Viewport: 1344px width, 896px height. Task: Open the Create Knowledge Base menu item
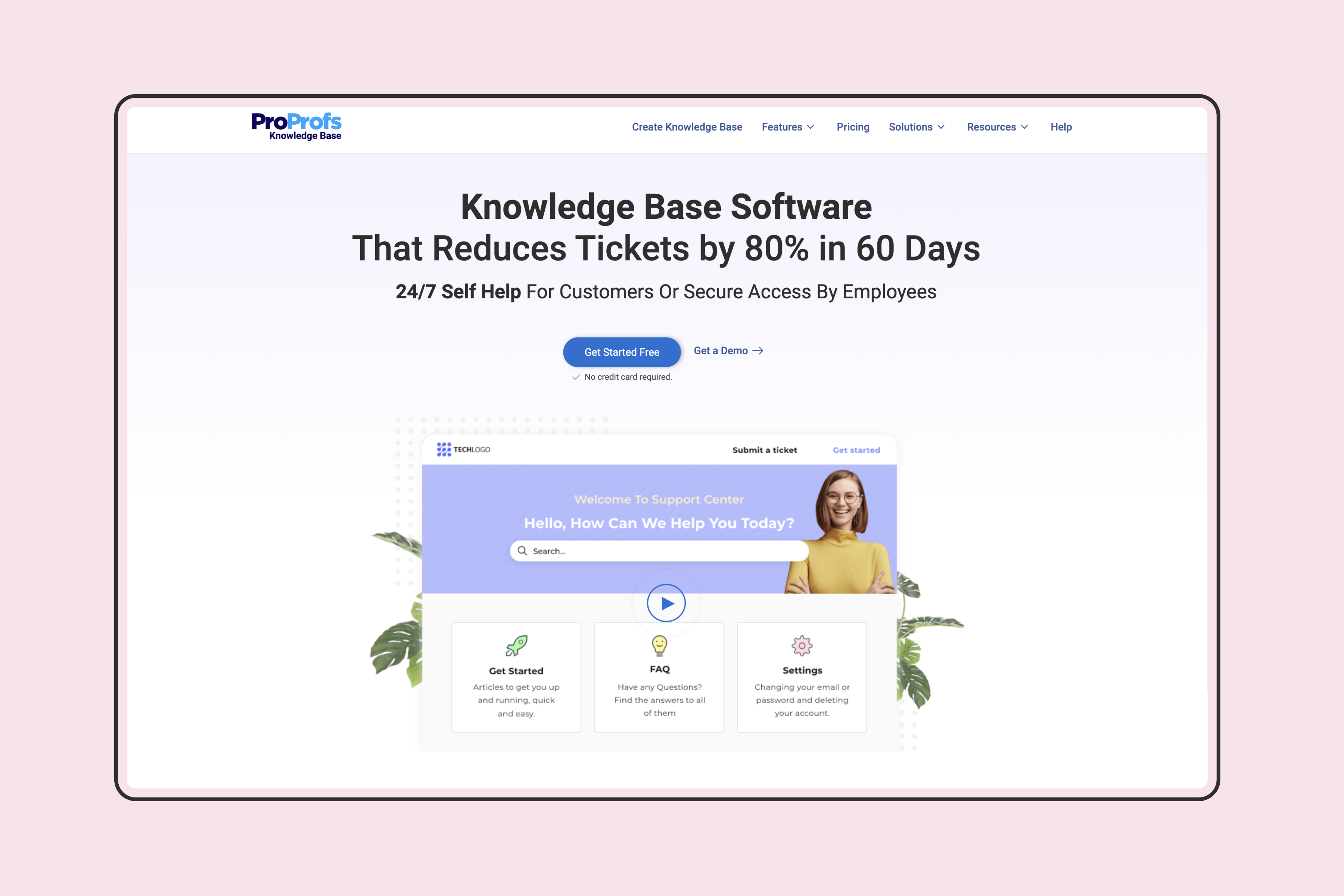point(686,127)
